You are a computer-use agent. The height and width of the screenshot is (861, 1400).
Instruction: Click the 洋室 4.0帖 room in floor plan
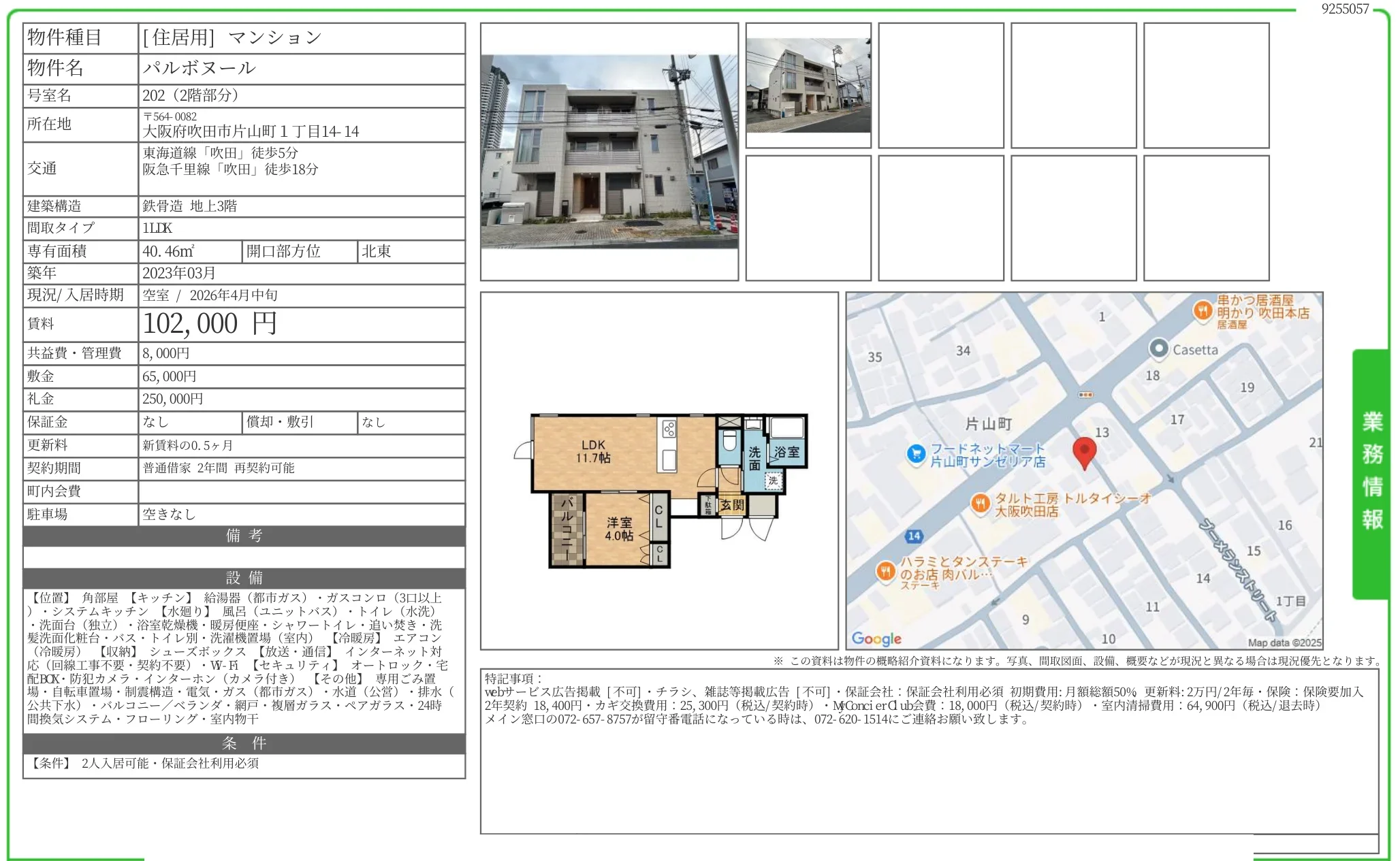coord(619,529)
